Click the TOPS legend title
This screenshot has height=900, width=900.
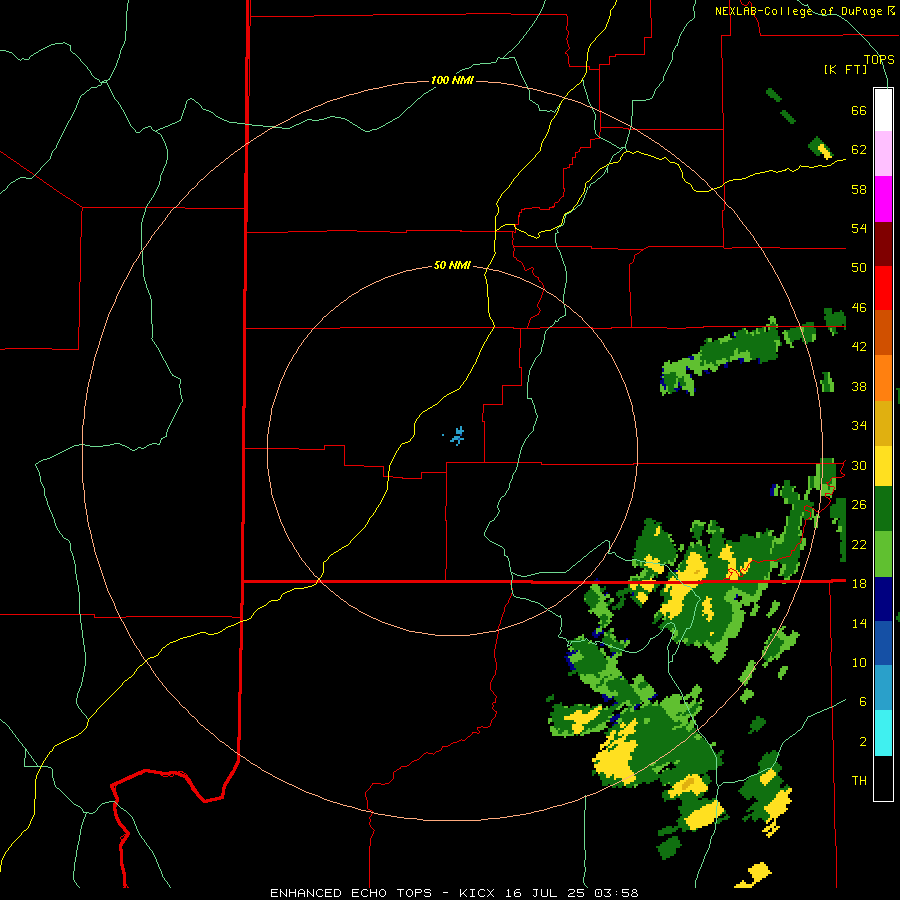click(x=879, y=59)
